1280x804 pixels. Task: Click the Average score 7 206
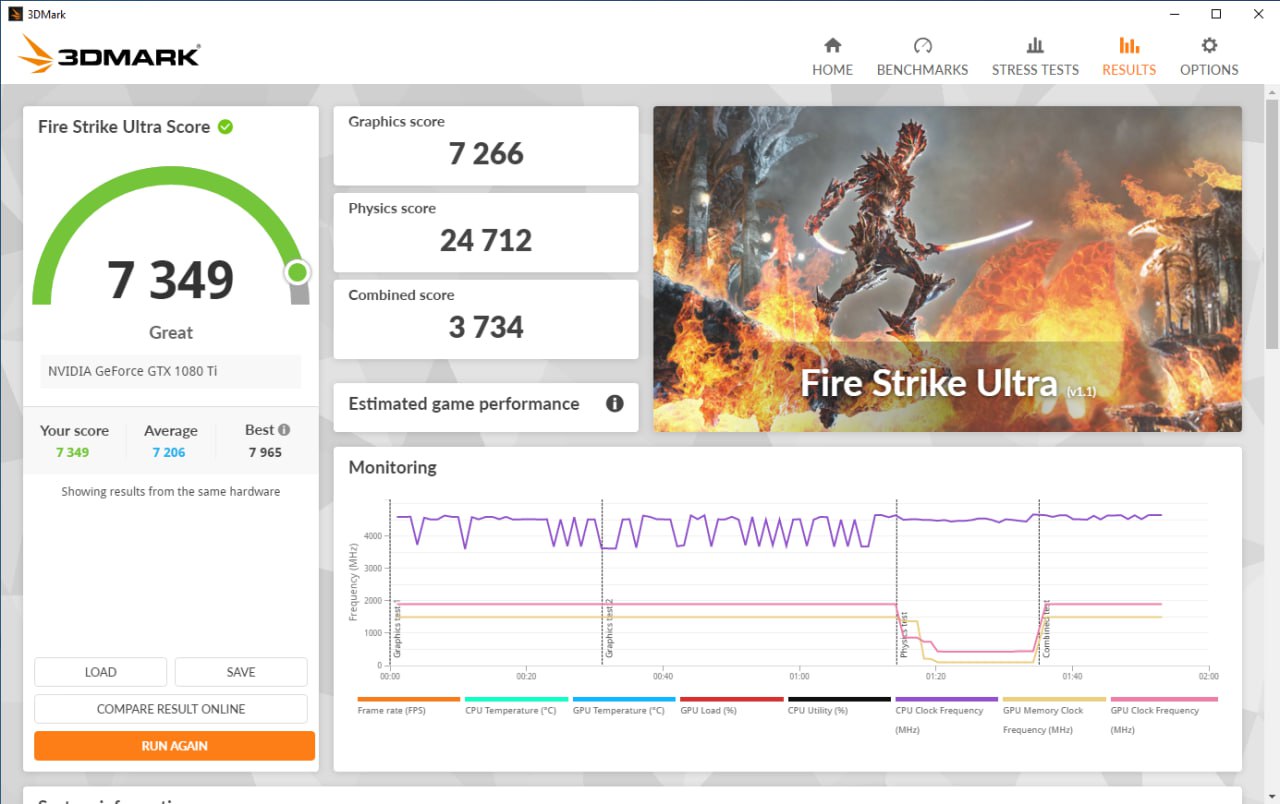[x=169, y=452]
